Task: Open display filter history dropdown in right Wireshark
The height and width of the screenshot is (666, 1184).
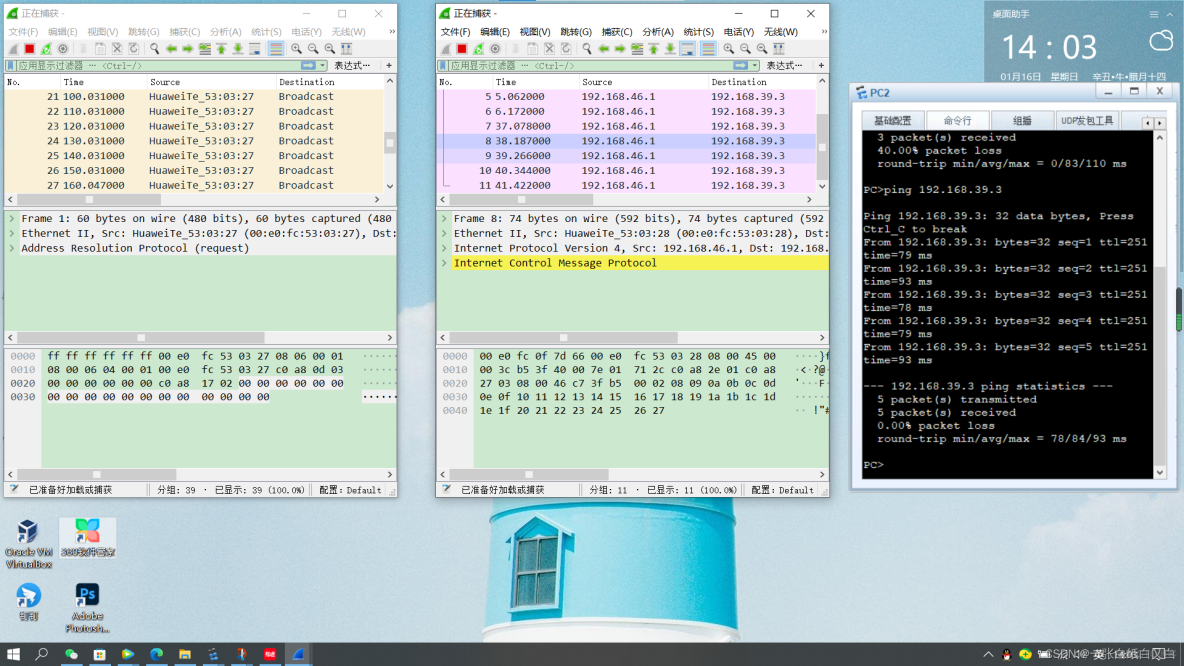Action: pyautogui.click(x=755, y=66)
